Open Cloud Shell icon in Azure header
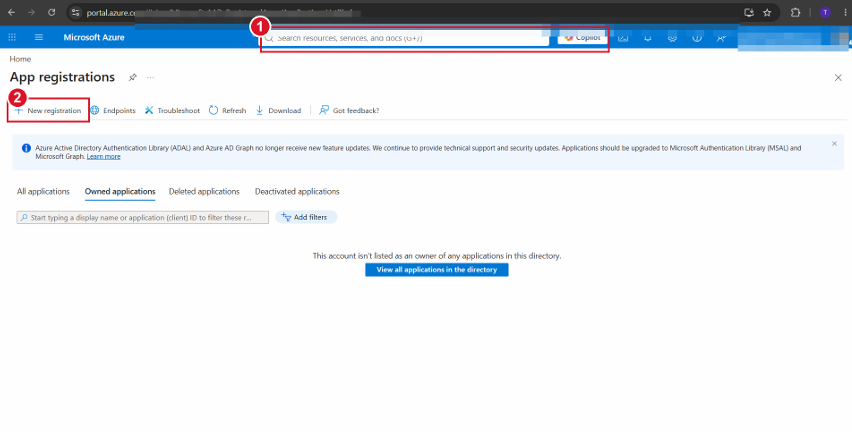This screenshot has width=852, height=432. click(x=623, y=37)
